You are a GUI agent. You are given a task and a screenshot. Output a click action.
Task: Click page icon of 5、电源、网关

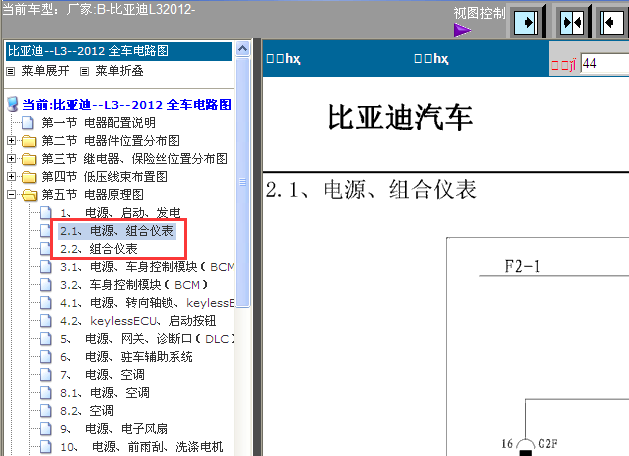coord(46,339)
